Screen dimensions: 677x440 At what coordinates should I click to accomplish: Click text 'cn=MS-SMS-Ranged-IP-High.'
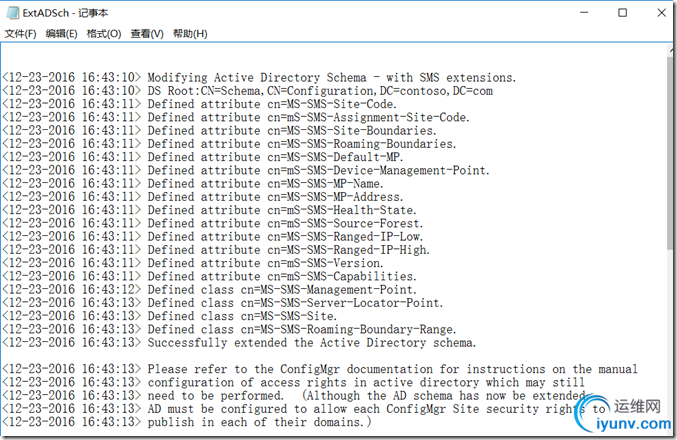point(348,250)
